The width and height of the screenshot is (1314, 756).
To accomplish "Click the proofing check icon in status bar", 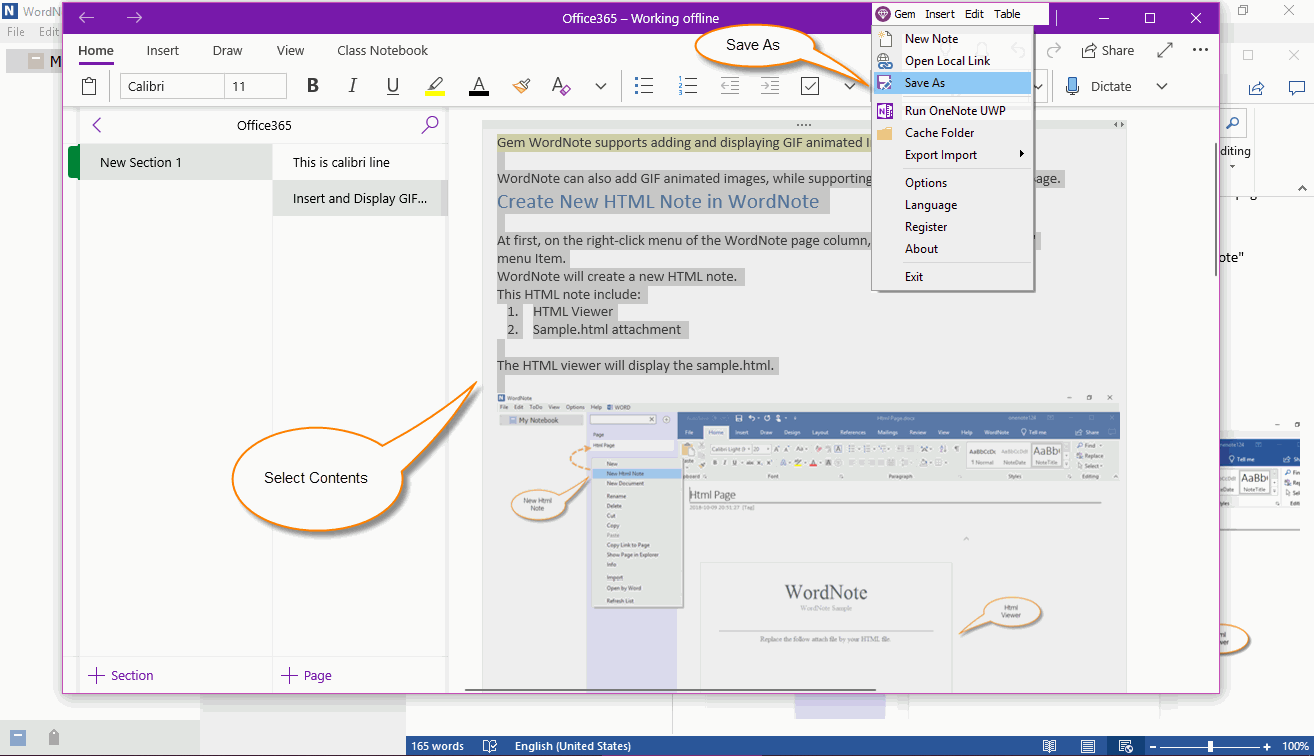I will point(490,746).
